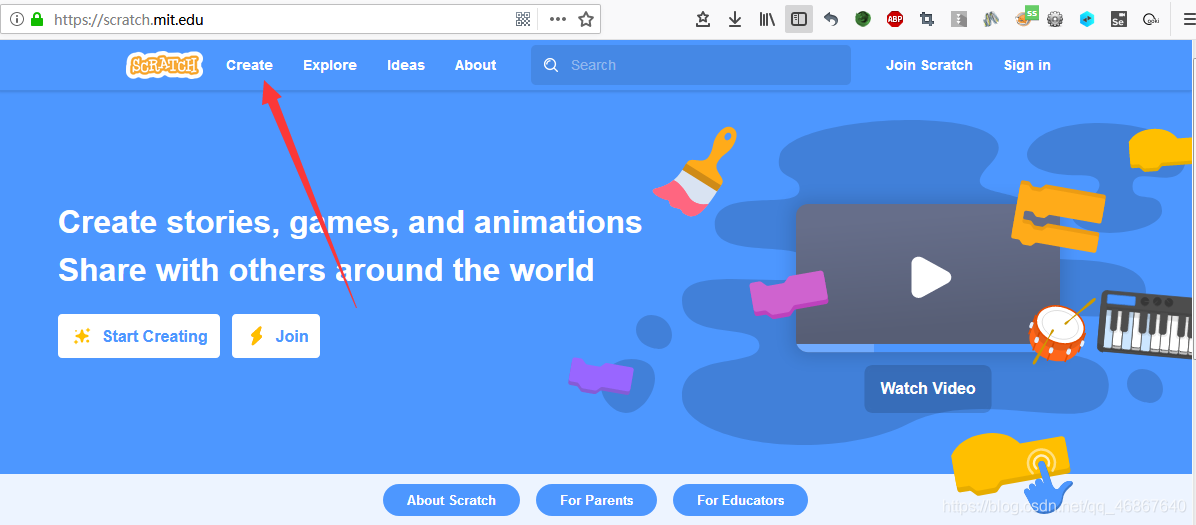1196x525 pixels.
Task: Open the For Parents pill button
Action: (596, 501)
